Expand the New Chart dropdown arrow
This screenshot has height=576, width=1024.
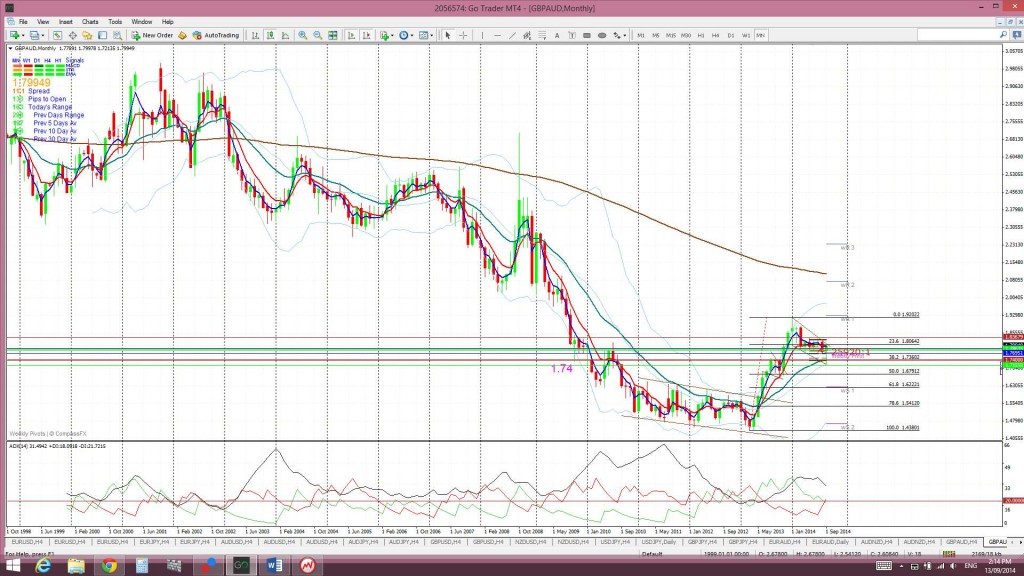23,36
